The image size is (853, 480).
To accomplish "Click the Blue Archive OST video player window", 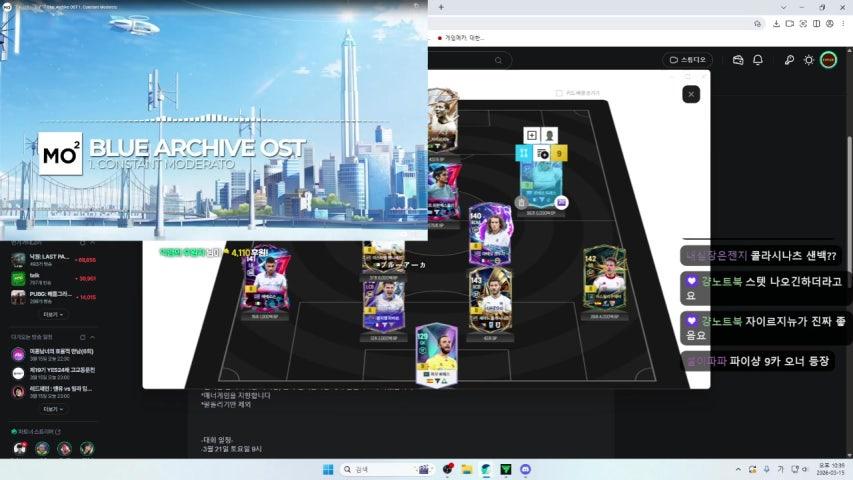I will point(214,120).
